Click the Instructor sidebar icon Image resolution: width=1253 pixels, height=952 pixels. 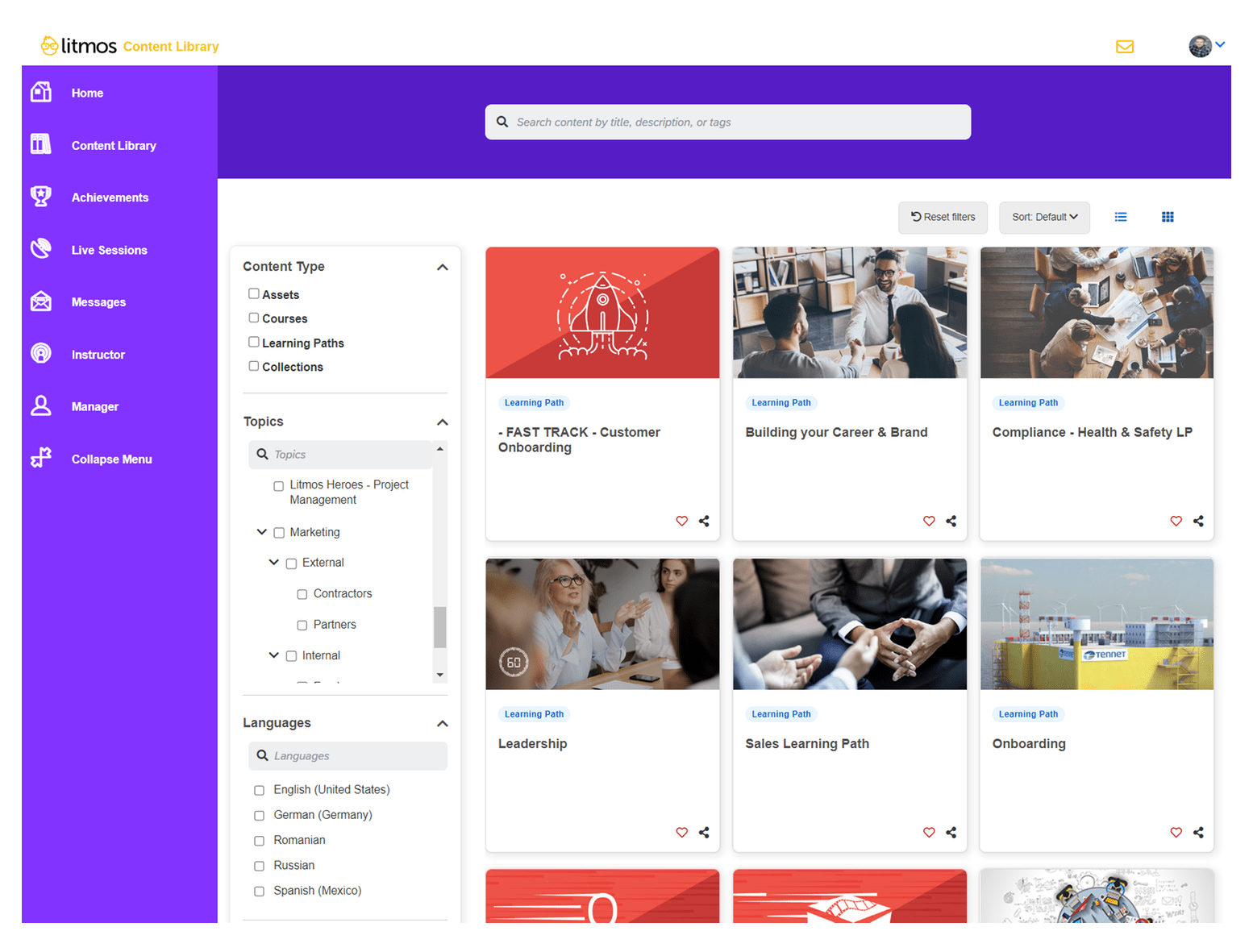coord(41,354)
